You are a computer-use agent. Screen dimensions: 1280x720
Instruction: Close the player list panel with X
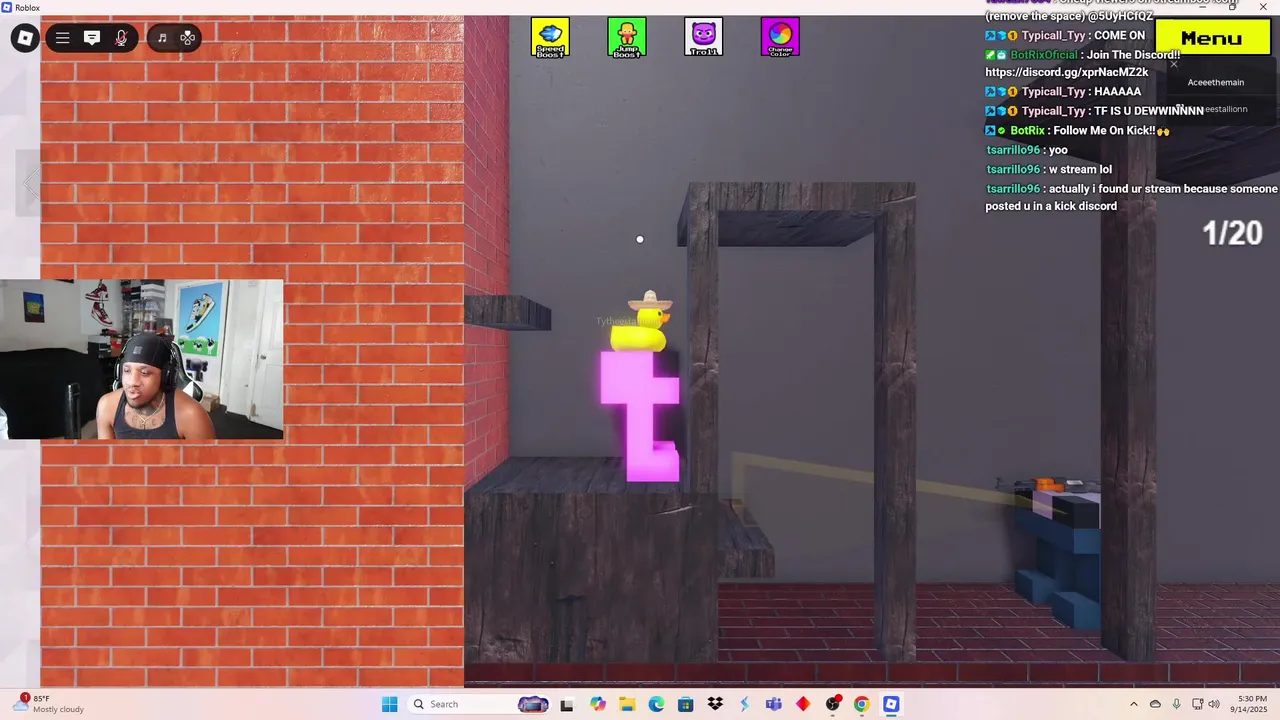tap(1174, 64)
